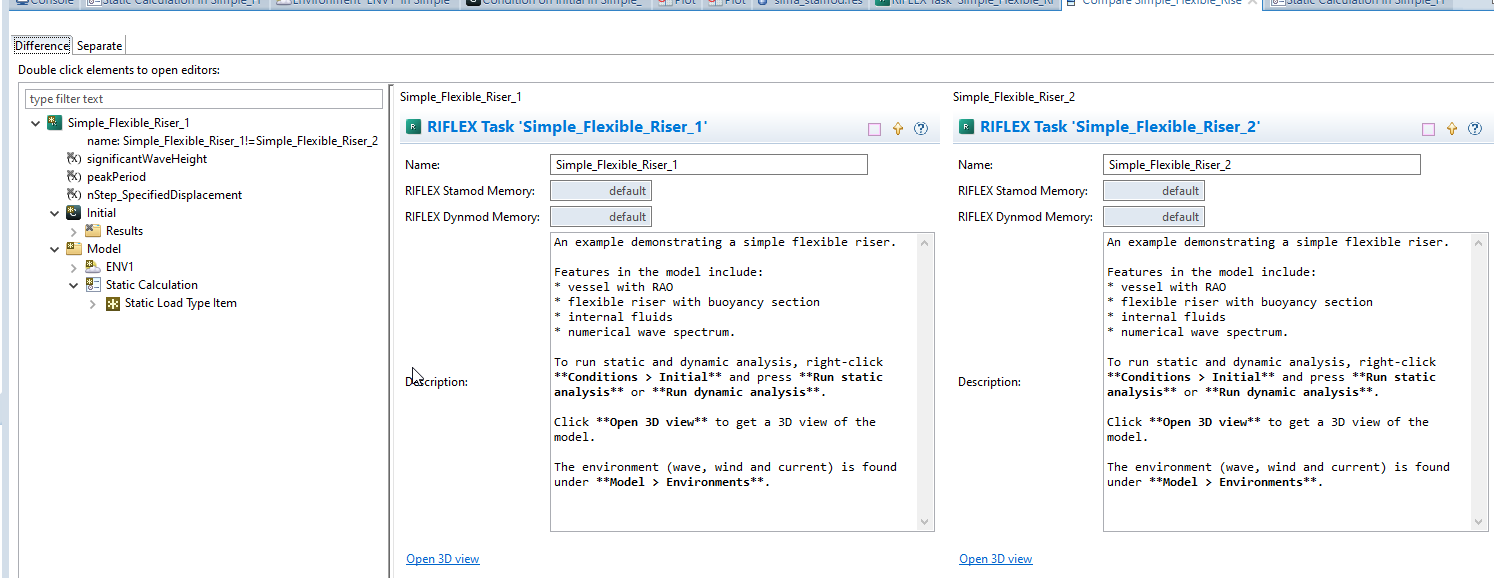
Task: Click down arrow of left description scrollbar
Action: [925, 522]
